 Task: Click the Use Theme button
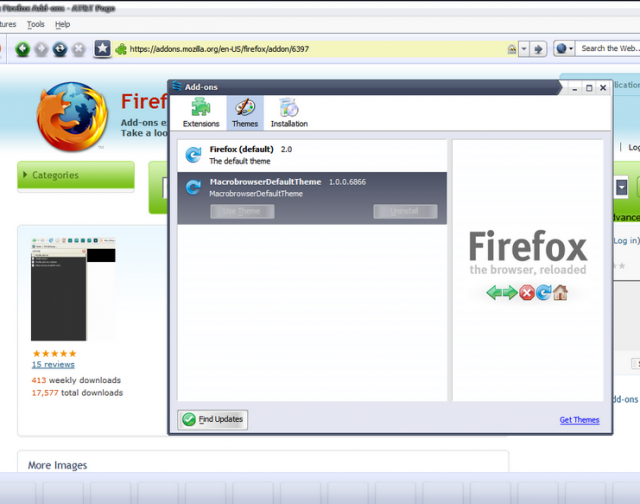242,211
